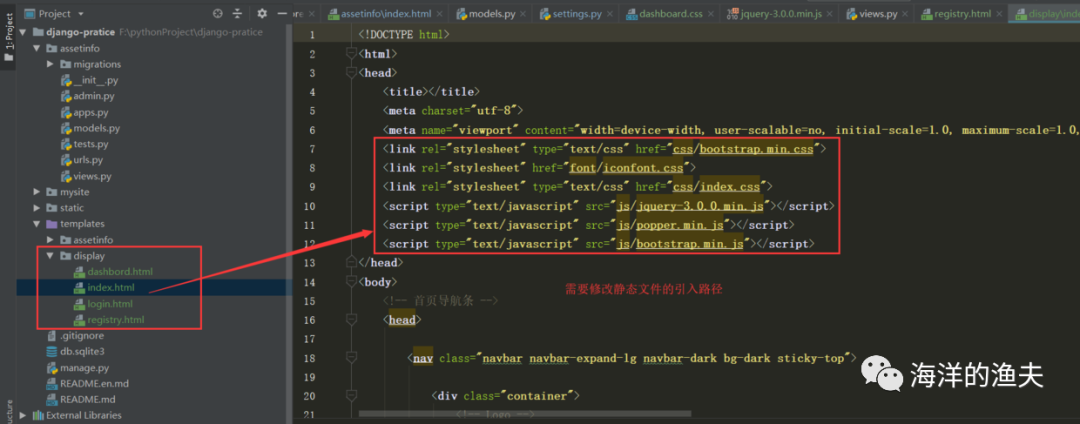Viewport: 1080px width, 424px height.
Task: Select README.md in the project tree
Action: [x=87, y=399]
